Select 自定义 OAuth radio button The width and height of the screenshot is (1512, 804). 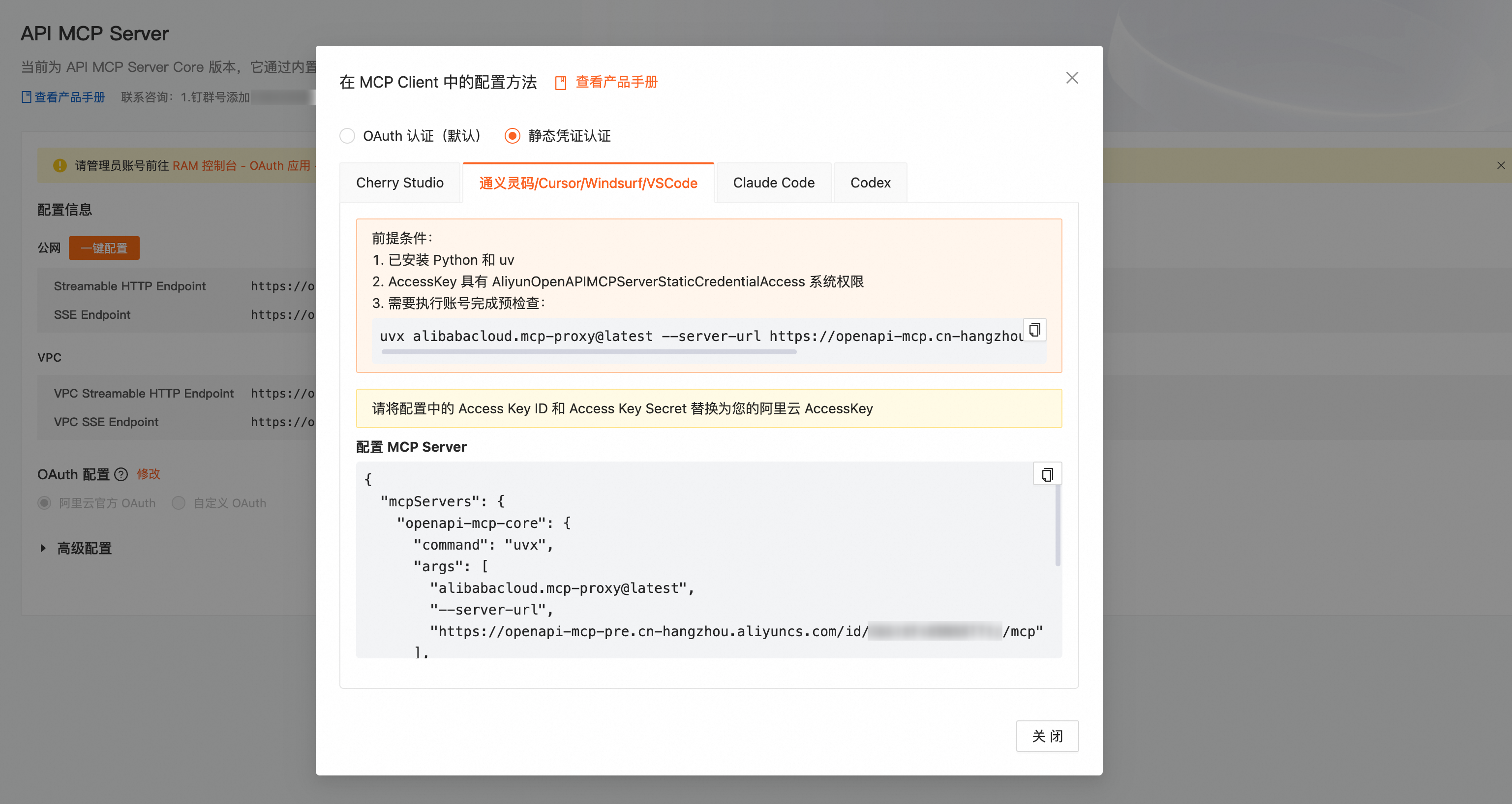[179, 503]
